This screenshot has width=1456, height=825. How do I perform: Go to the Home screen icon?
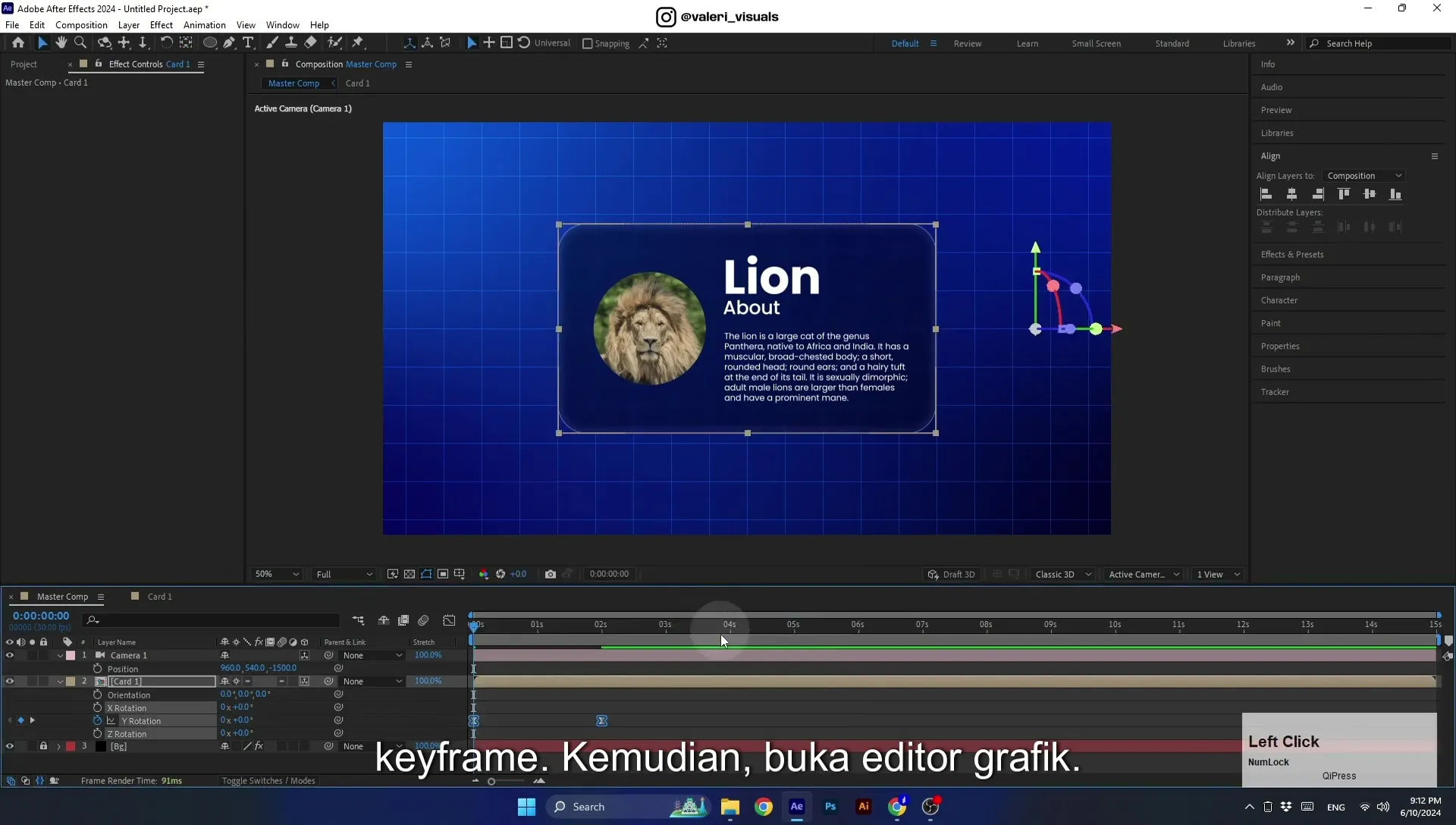click(x=18, y=43)
